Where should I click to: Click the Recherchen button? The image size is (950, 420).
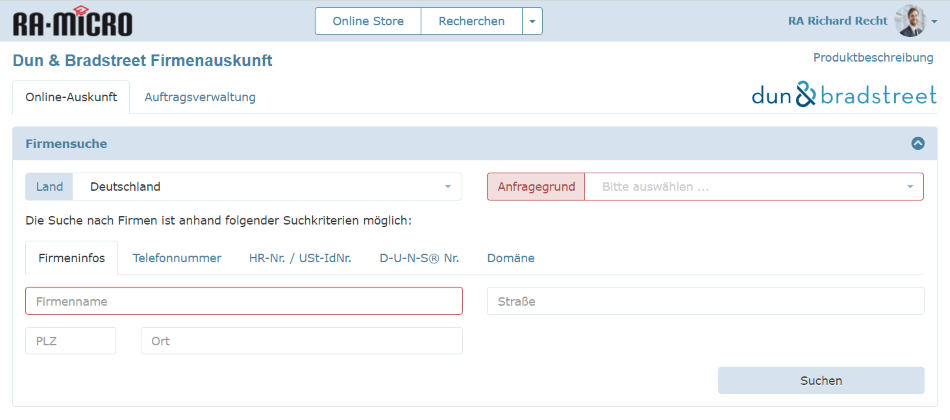(x=471, y=21)
